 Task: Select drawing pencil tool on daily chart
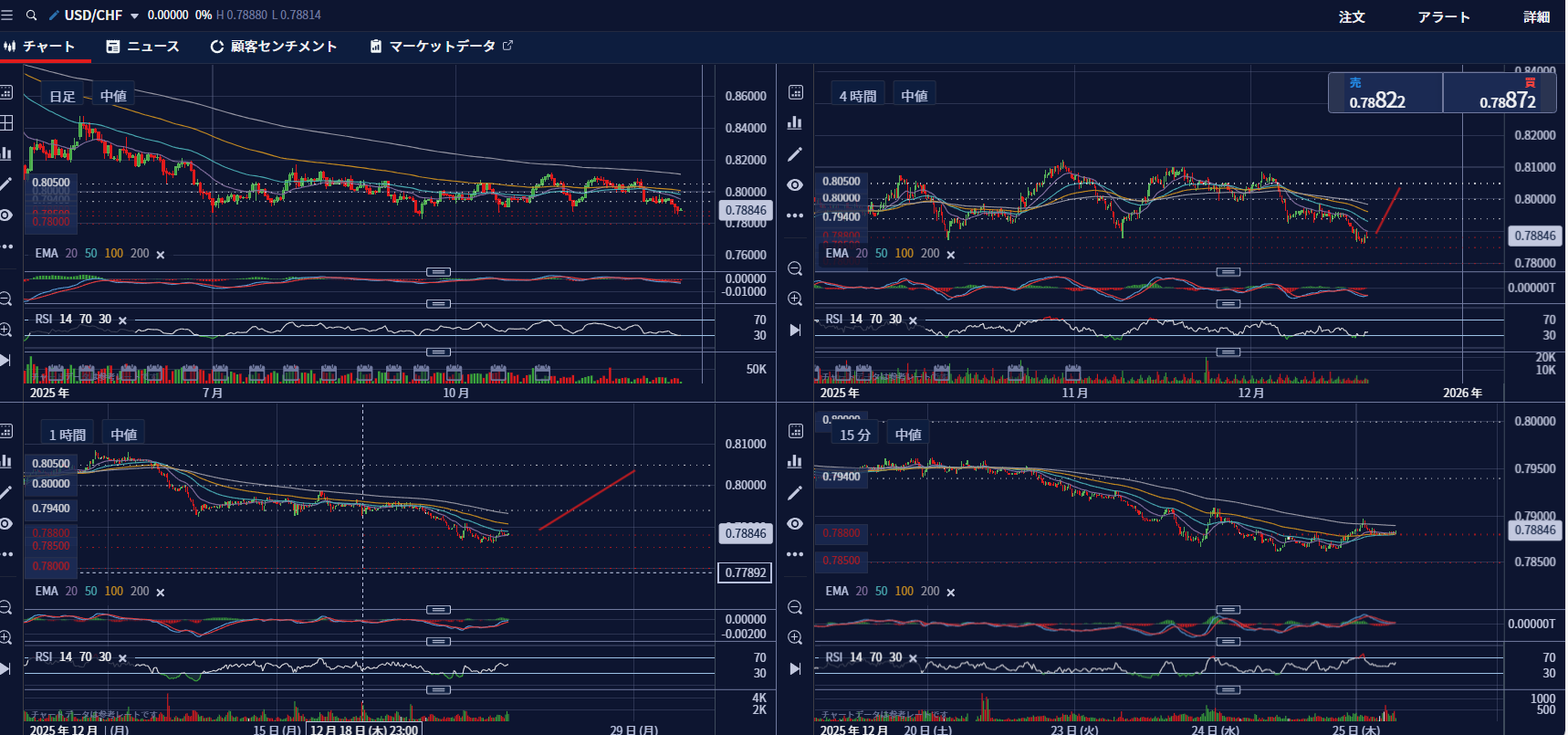[x=6, y=184]
